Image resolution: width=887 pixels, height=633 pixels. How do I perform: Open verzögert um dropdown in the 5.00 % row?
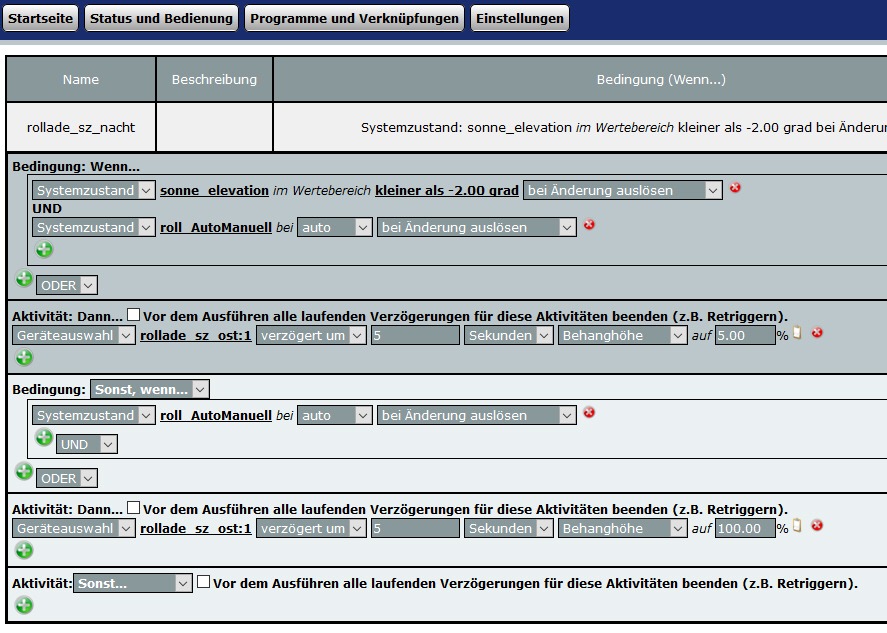[311, 335]
